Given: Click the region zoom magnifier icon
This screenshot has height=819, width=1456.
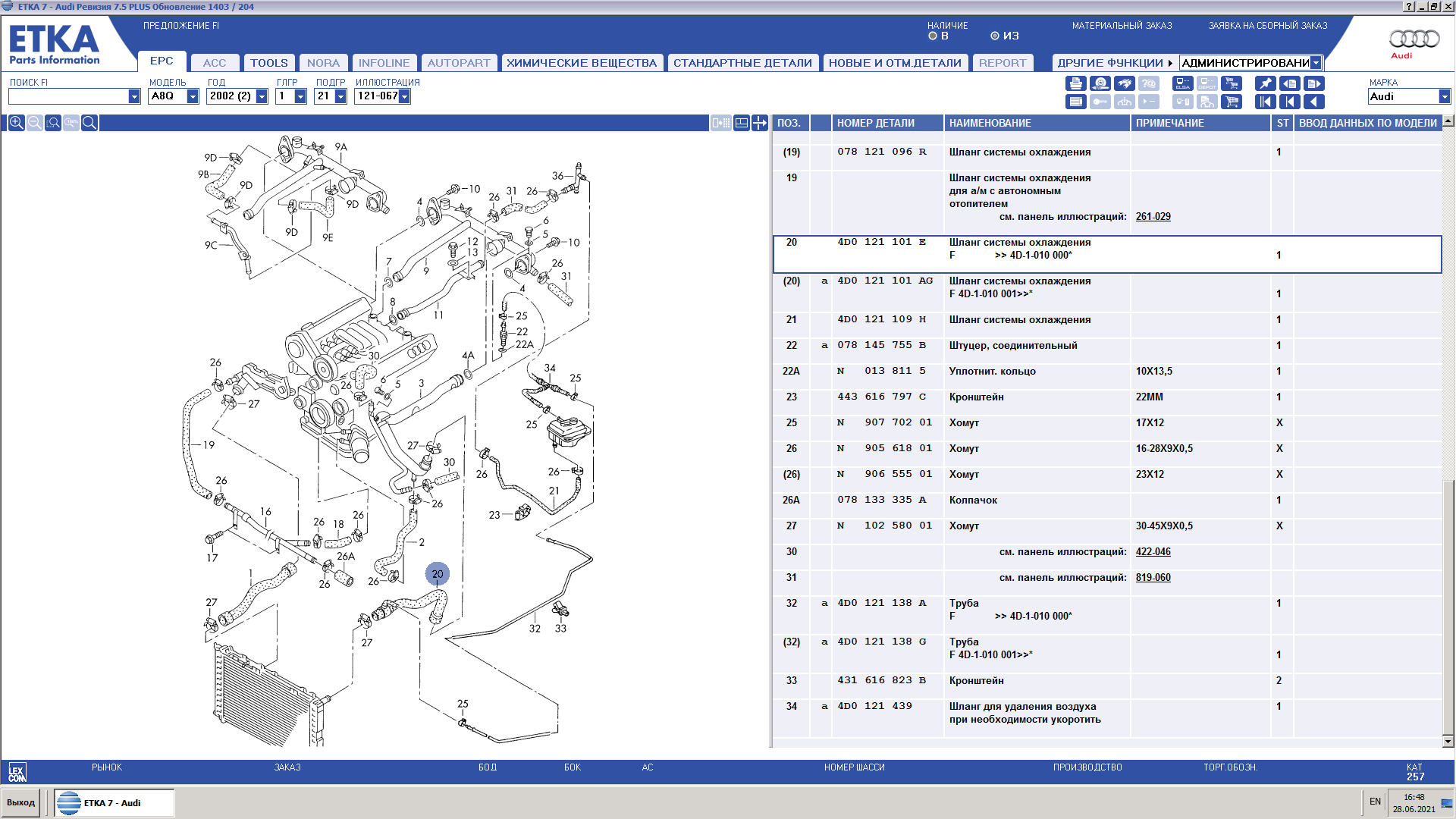Looking at the screenshot, I should point(53,123).
